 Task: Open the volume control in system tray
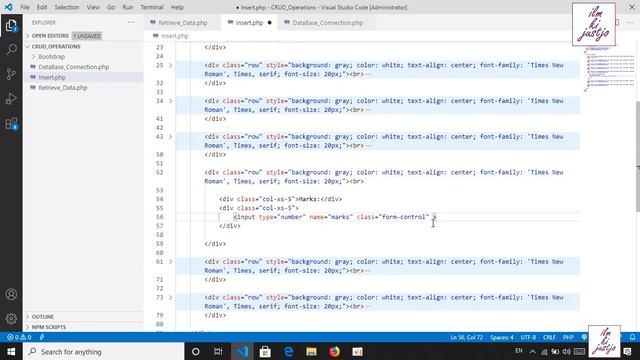coord(567,351)
